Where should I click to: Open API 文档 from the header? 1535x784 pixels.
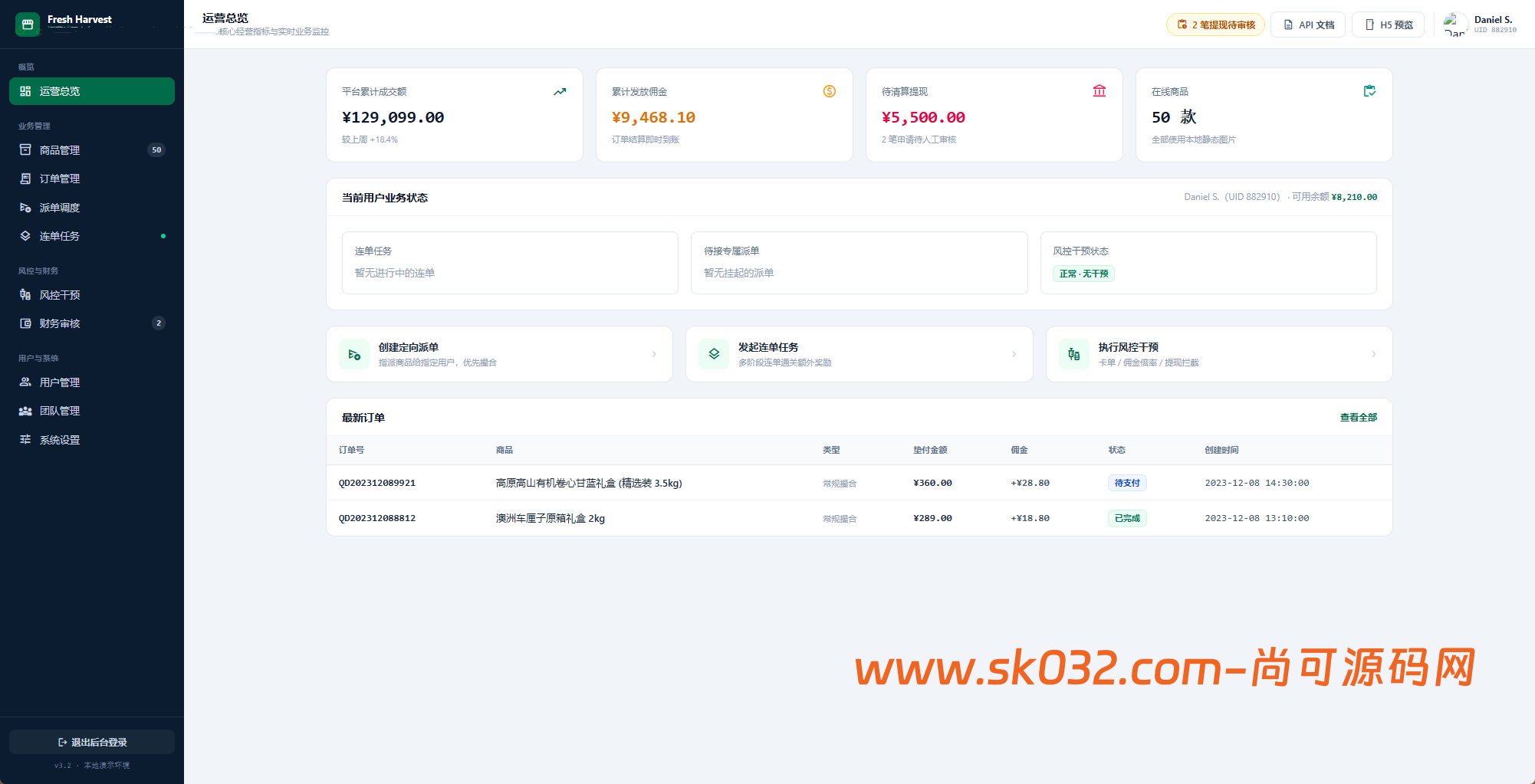coord(1308,25)
